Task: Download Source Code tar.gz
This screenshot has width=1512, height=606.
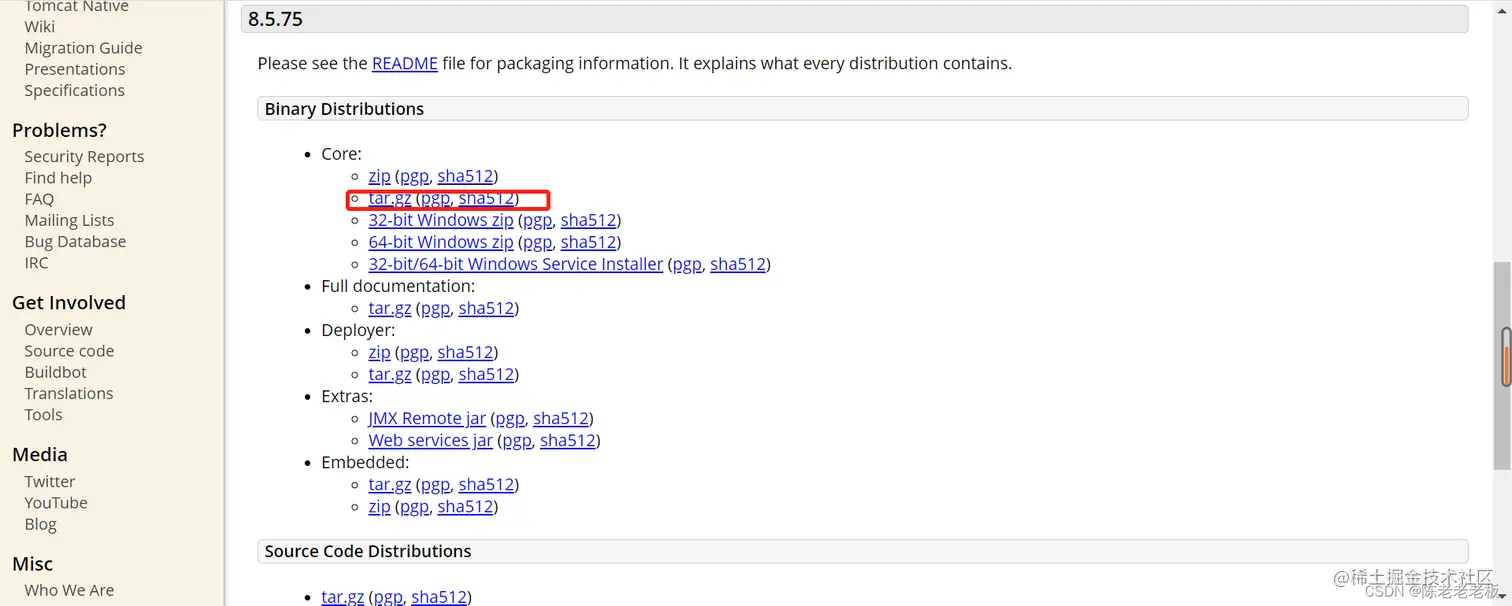Action: tap(343, 596)
